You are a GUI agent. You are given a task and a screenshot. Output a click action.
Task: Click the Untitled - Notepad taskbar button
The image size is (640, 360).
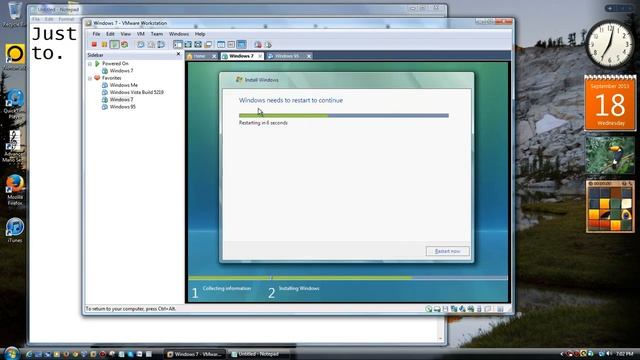pos(258,354)
